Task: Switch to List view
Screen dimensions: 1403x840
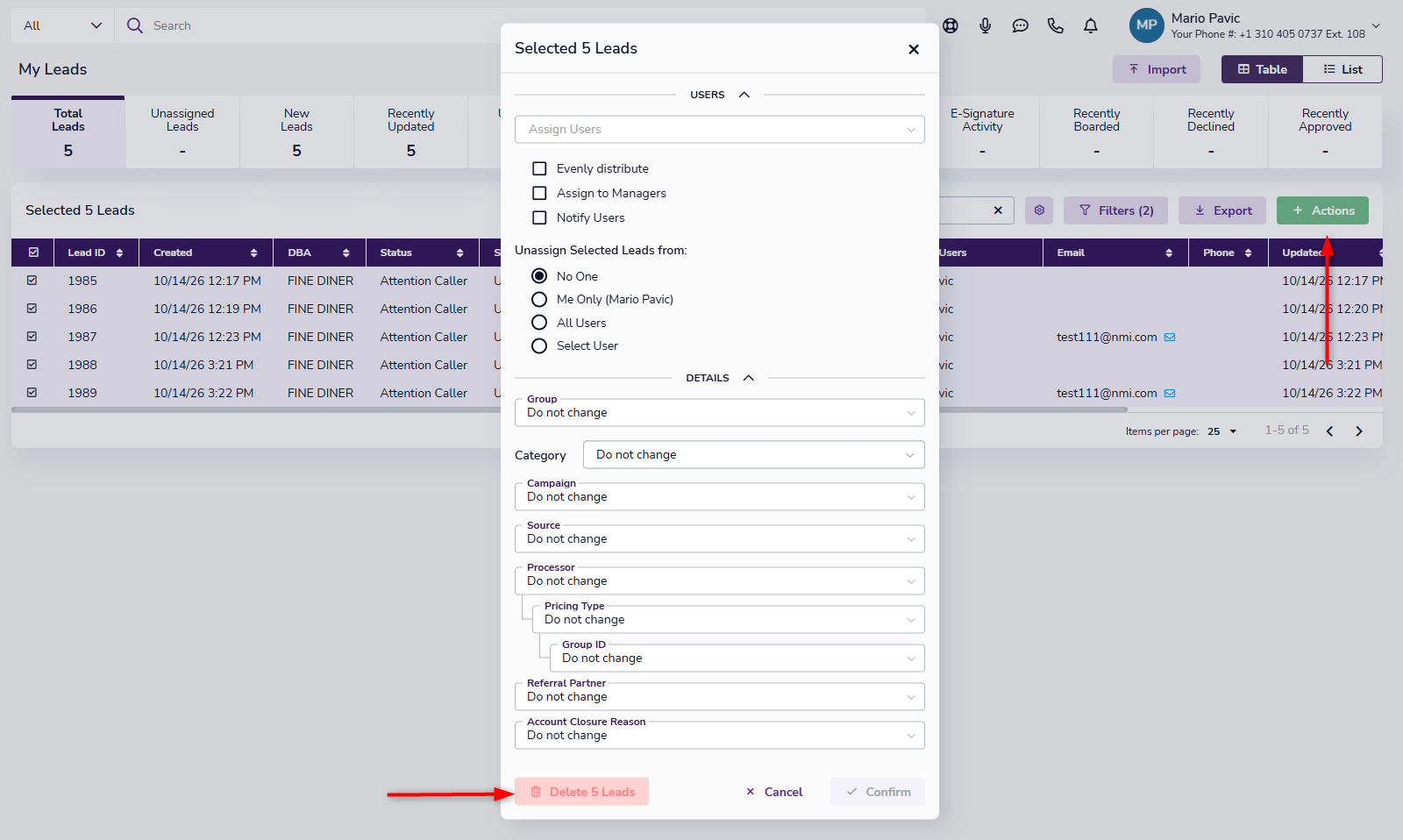Action: click(1342, 69)
